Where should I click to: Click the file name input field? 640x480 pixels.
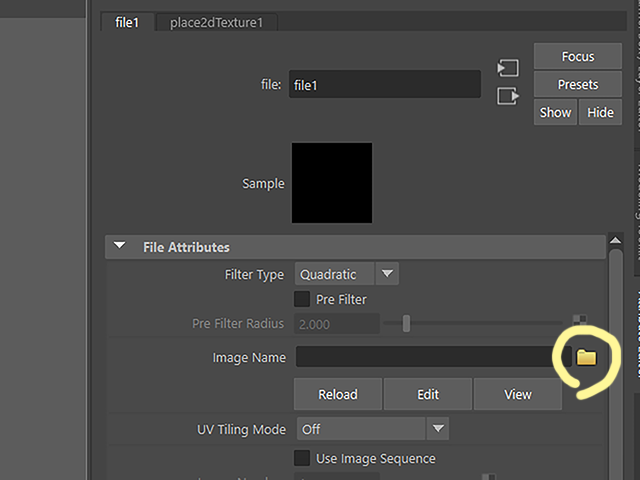(x=385, y=84)
